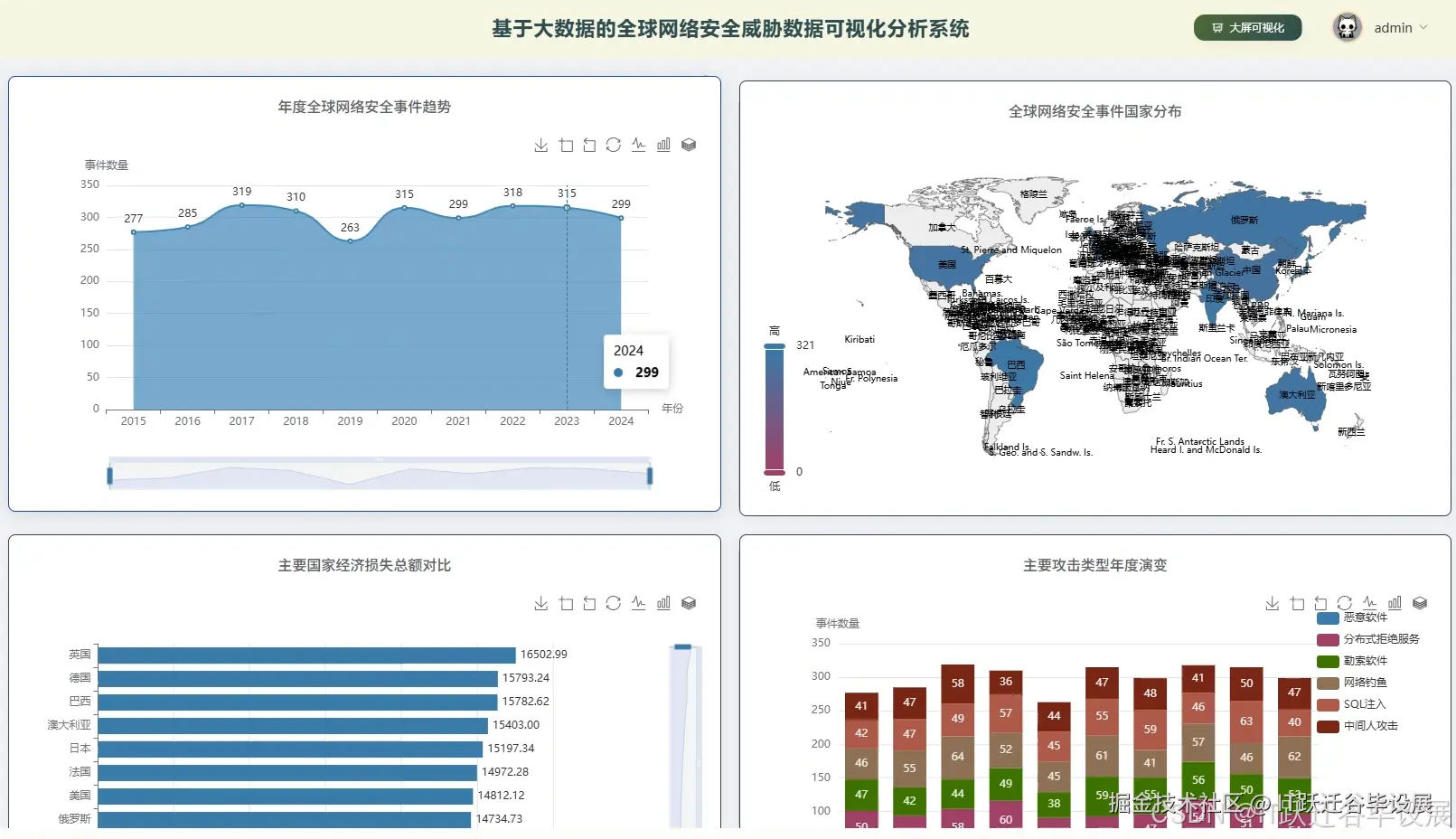1456x839 pixels.
Task: Switch attack type chart to bar view
Action: 1395,603
